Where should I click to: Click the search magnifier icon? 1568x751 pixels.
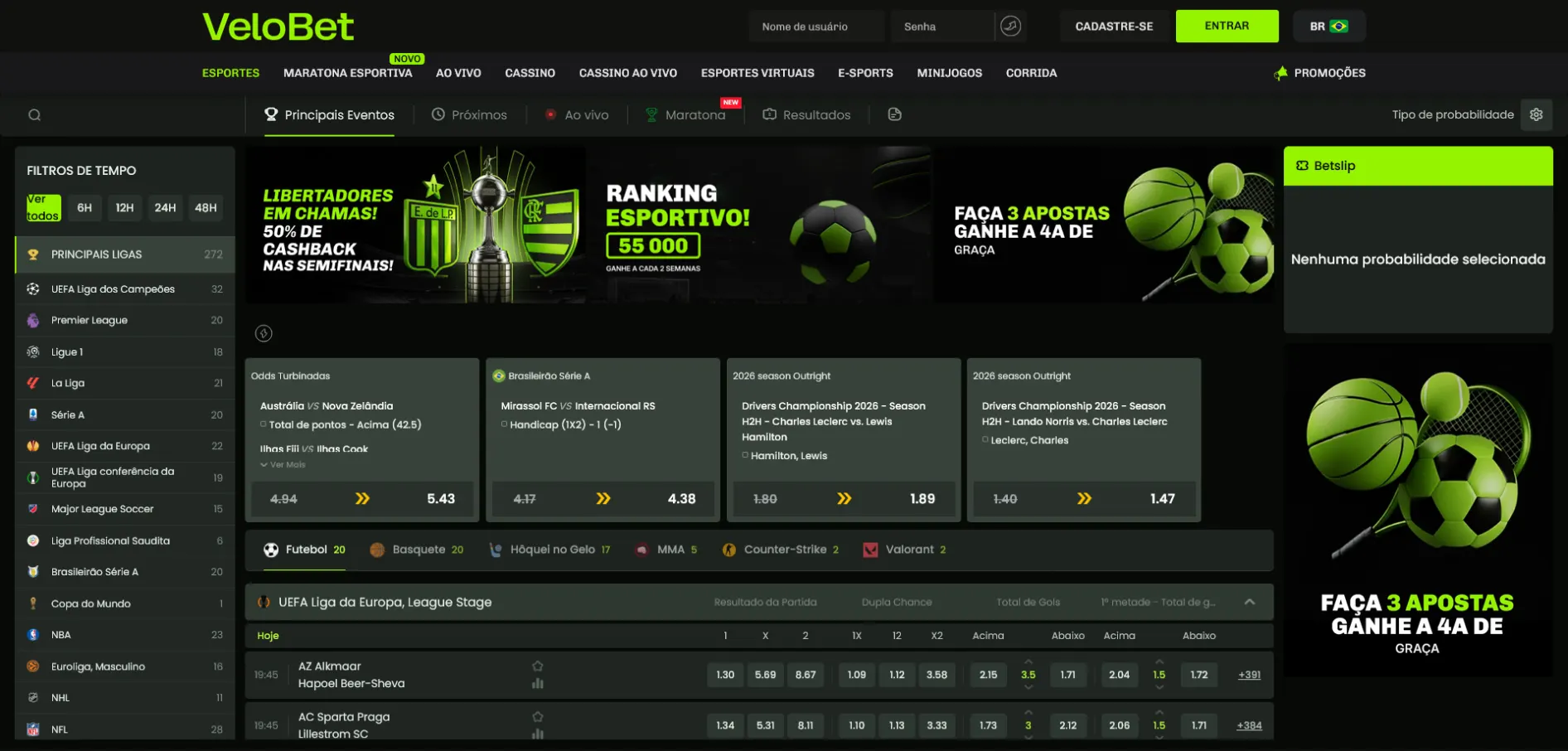[x=34, y=115]
